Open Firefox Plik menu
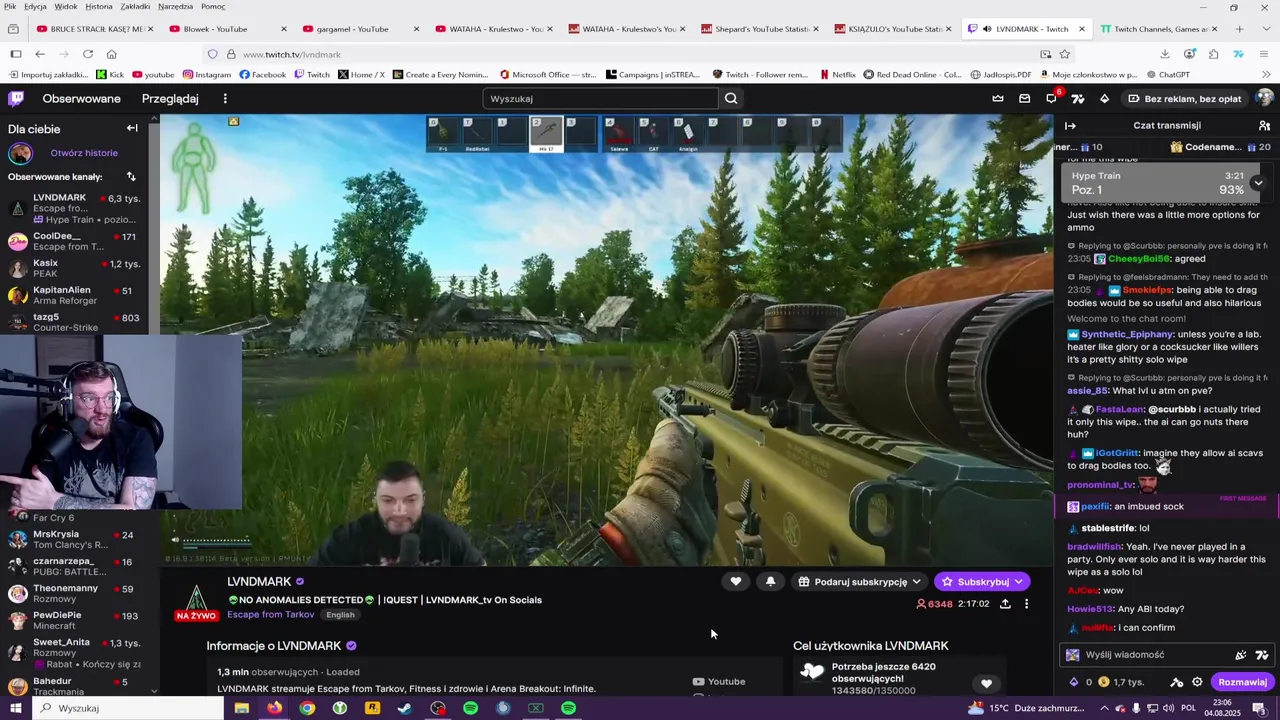The height and width of the screenshot is (720, 1280). [x=10, y=6]
